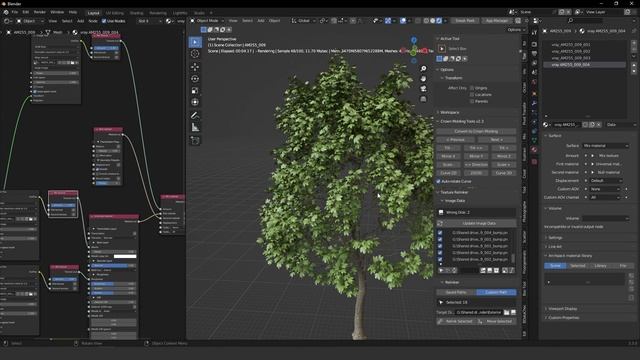Click the Mirror X button
The width and height of the screenshot is (640, 360).
(x=448, y=156)
